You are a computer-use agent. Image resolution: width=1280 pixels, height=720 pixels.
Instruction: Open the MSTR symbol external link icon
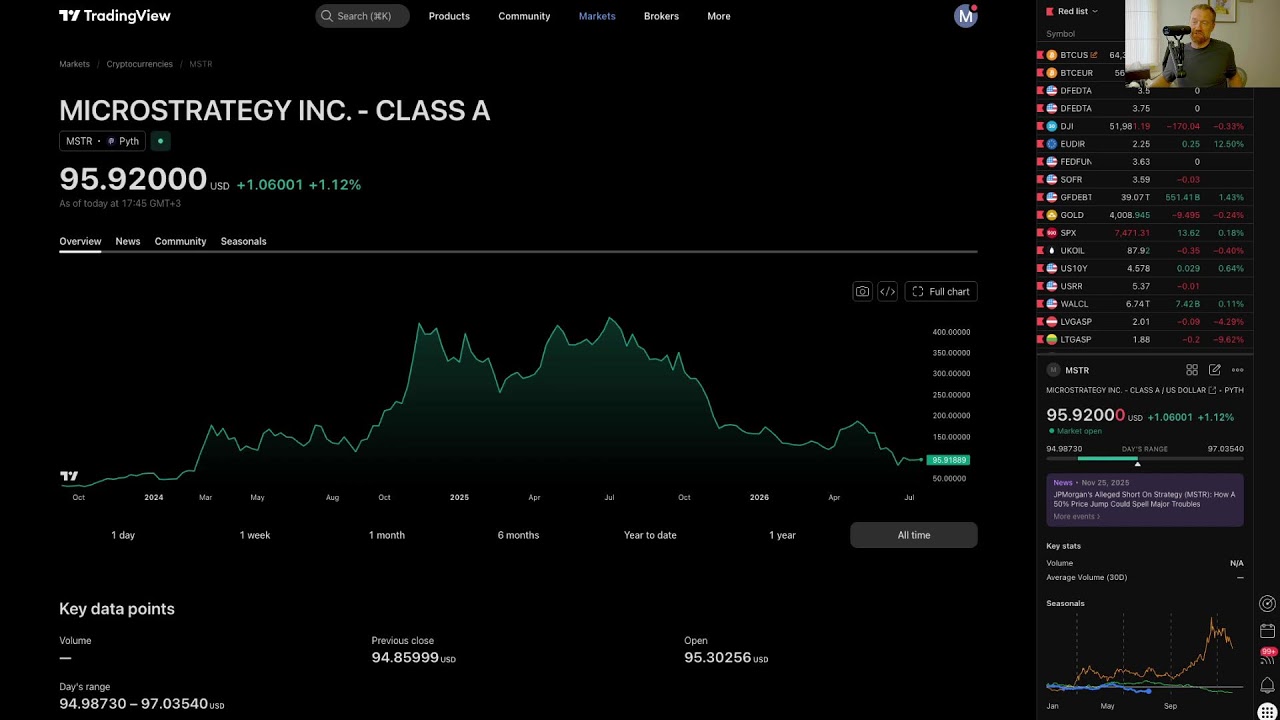(1213, 390)
